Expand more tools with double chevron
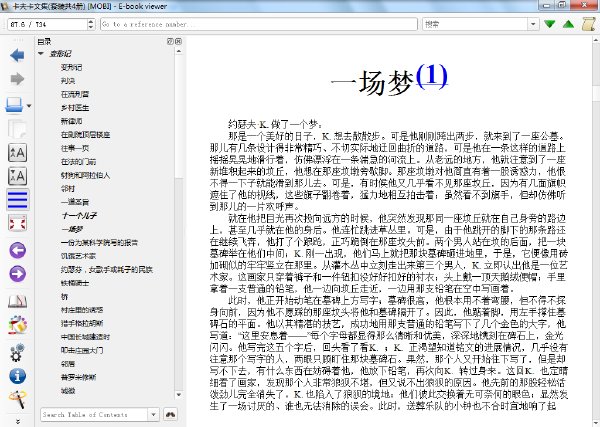The image size is (600, 427). coord(17,421)
